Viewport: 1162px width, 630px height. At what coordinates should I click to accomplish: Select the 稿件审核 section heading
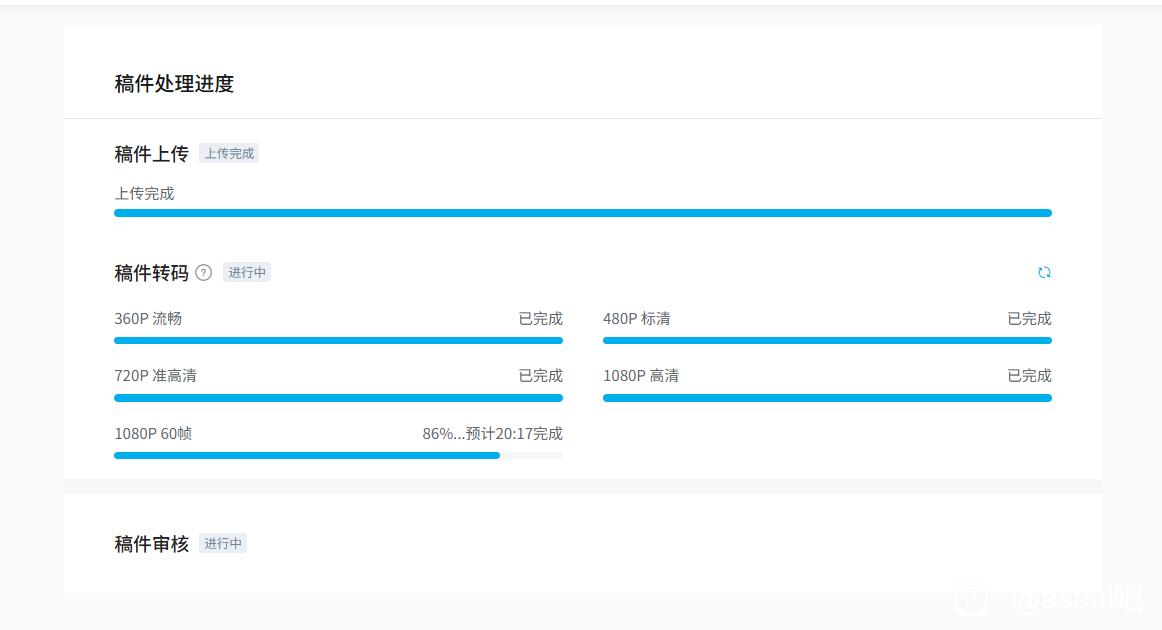pyautogui.click(x=151, y=544)
